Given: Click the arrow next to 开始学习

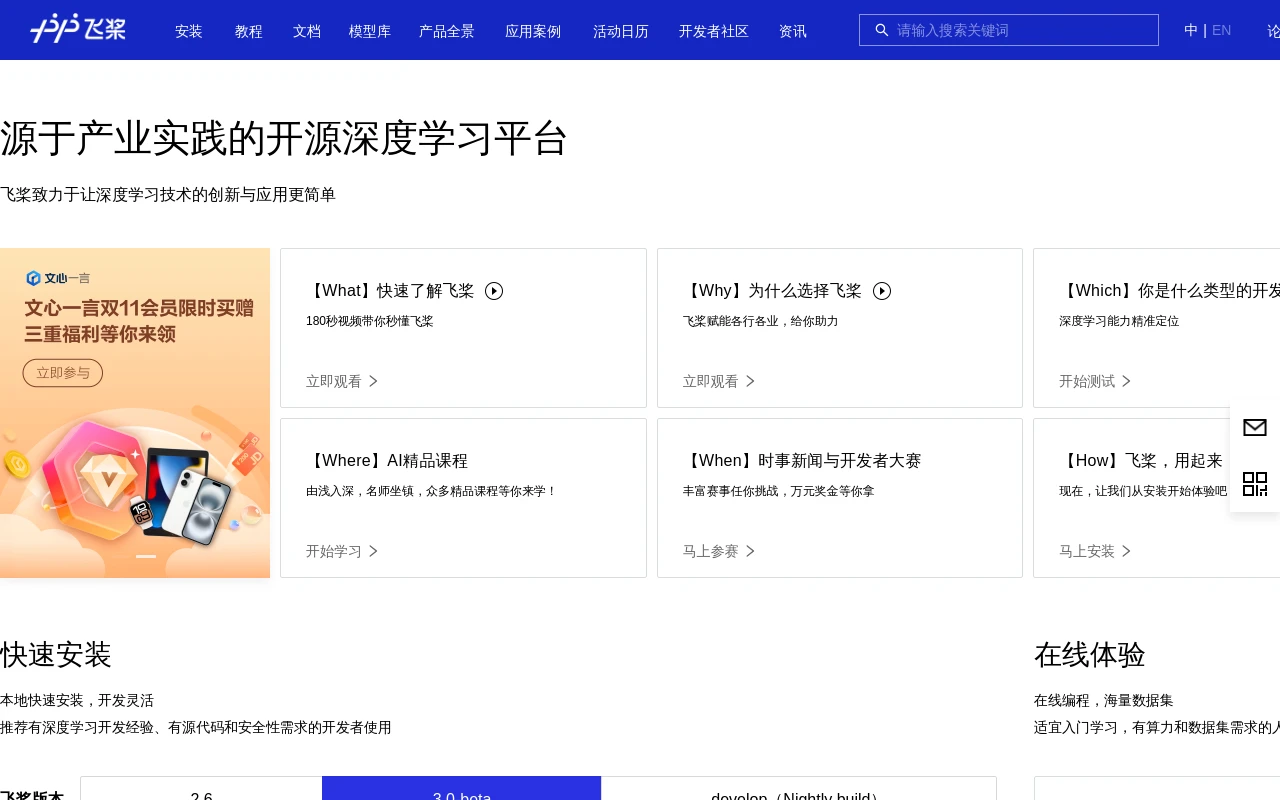Looking at the screenshot, I should coord(373,551).
